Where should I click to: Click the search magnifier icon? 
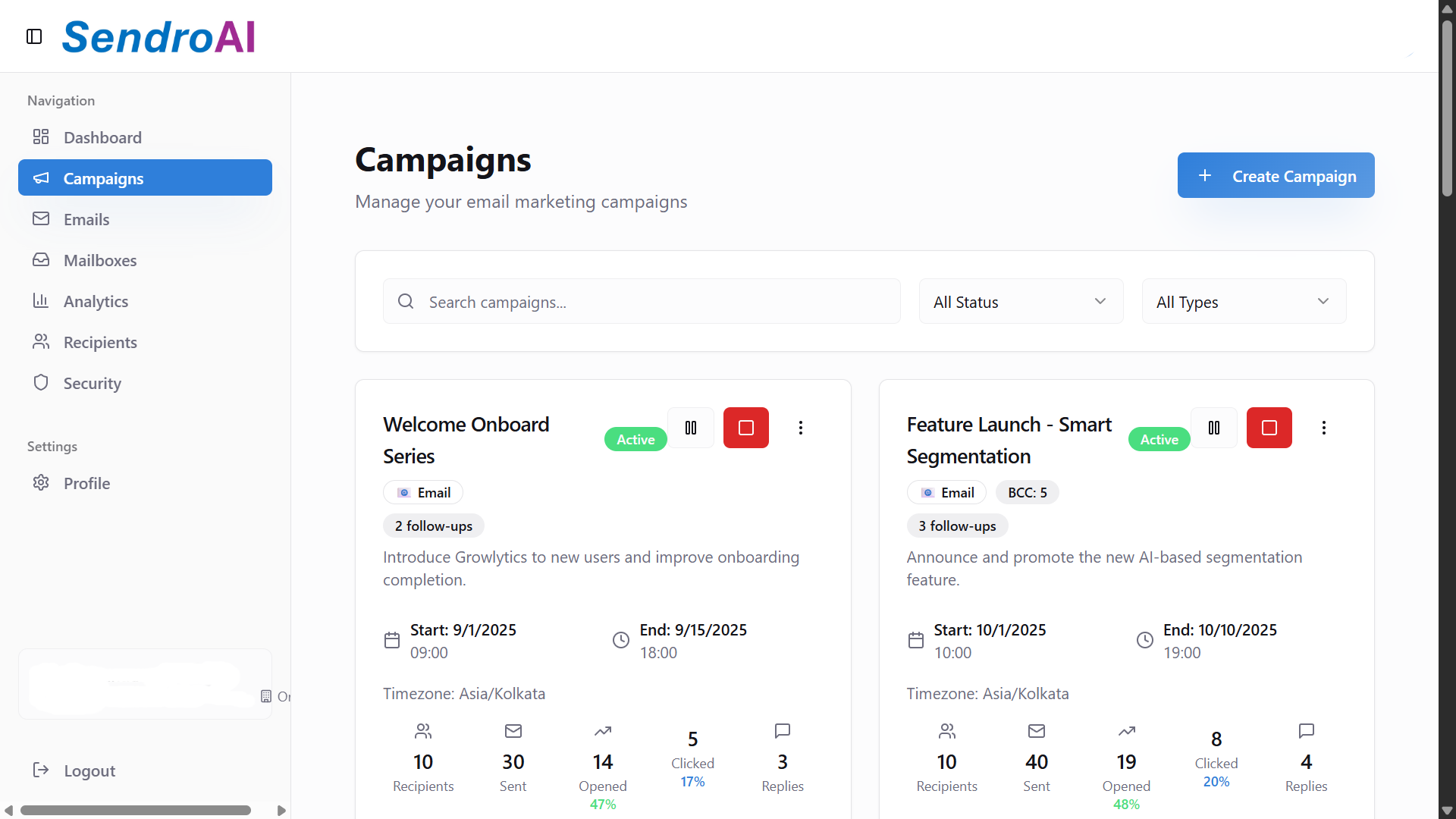(406, 300)
